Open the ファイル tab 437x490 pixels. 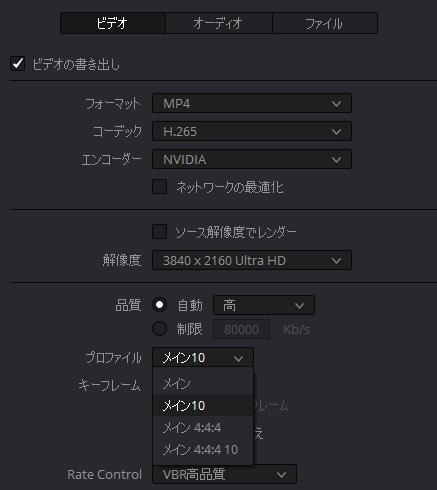click(325, 23)
